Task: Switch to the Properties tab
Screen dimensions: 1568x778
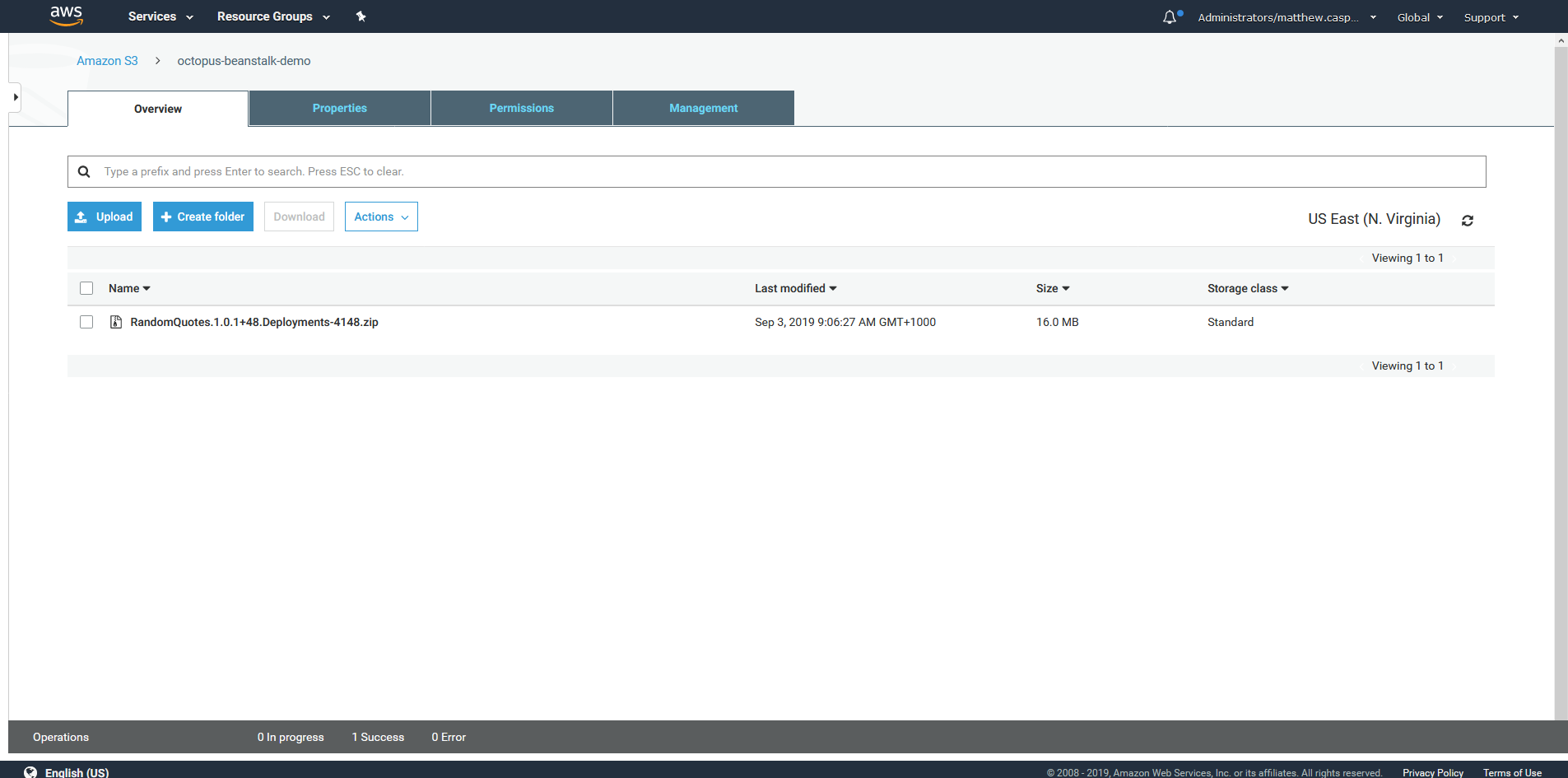Action: coord(339,108)
